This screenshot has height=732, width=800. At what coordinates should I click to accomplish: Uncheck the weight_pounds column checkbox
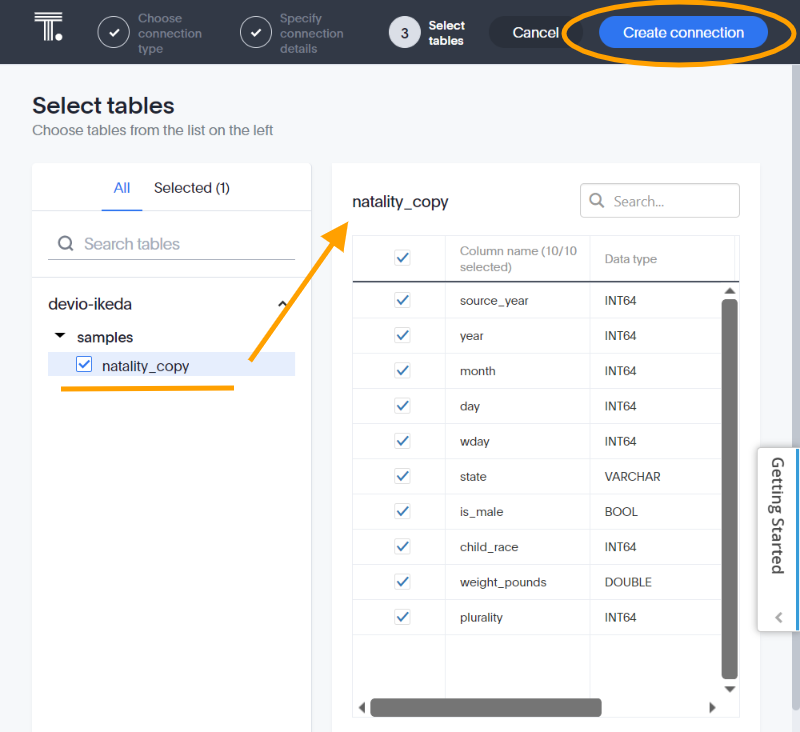coord(402,582)
